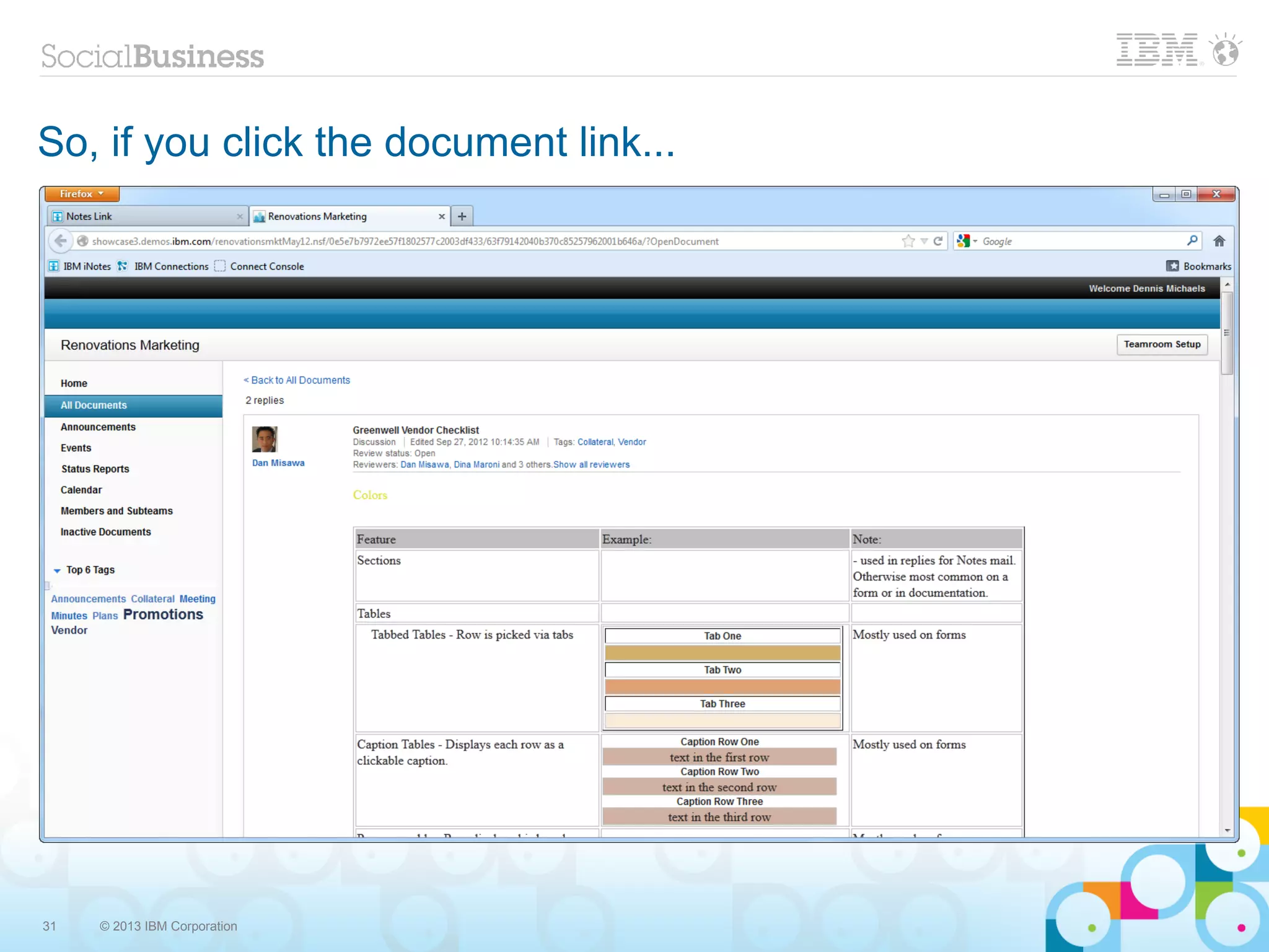
Task: Click the orange color band under Tab Two
Action: [x=722, y=687]
